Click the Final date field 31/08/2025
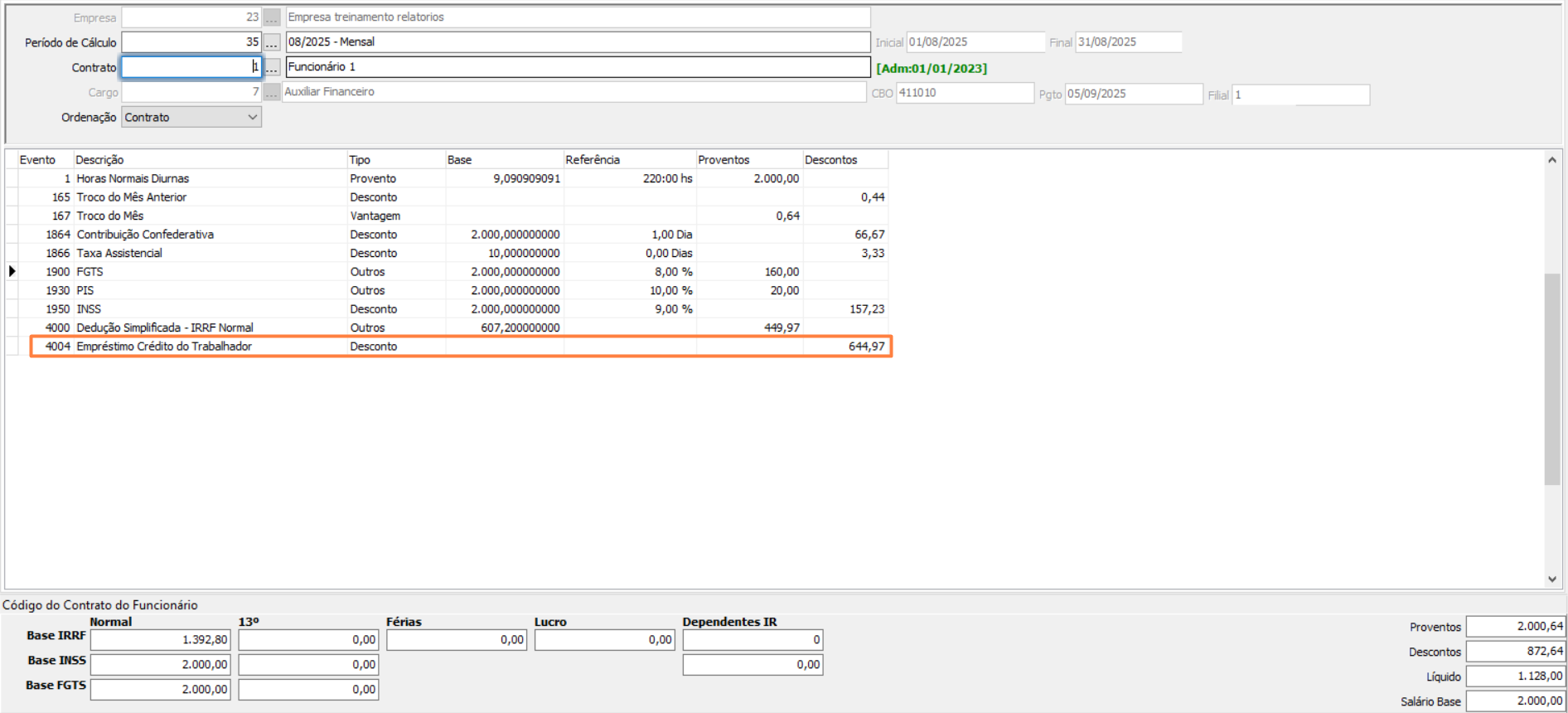The width and height of the screenshot is (1568, 713). (x=1128, y=41)
